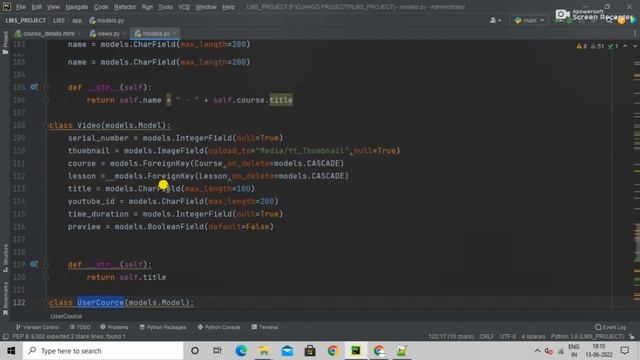Open the Problems tool window

click(x=114, y=327)
